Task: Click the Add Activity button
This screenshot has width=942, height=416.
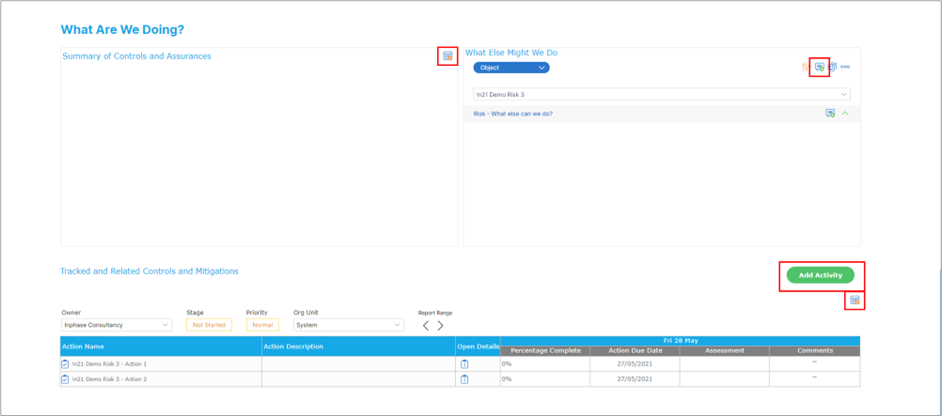Action: [x=820, y=275]
